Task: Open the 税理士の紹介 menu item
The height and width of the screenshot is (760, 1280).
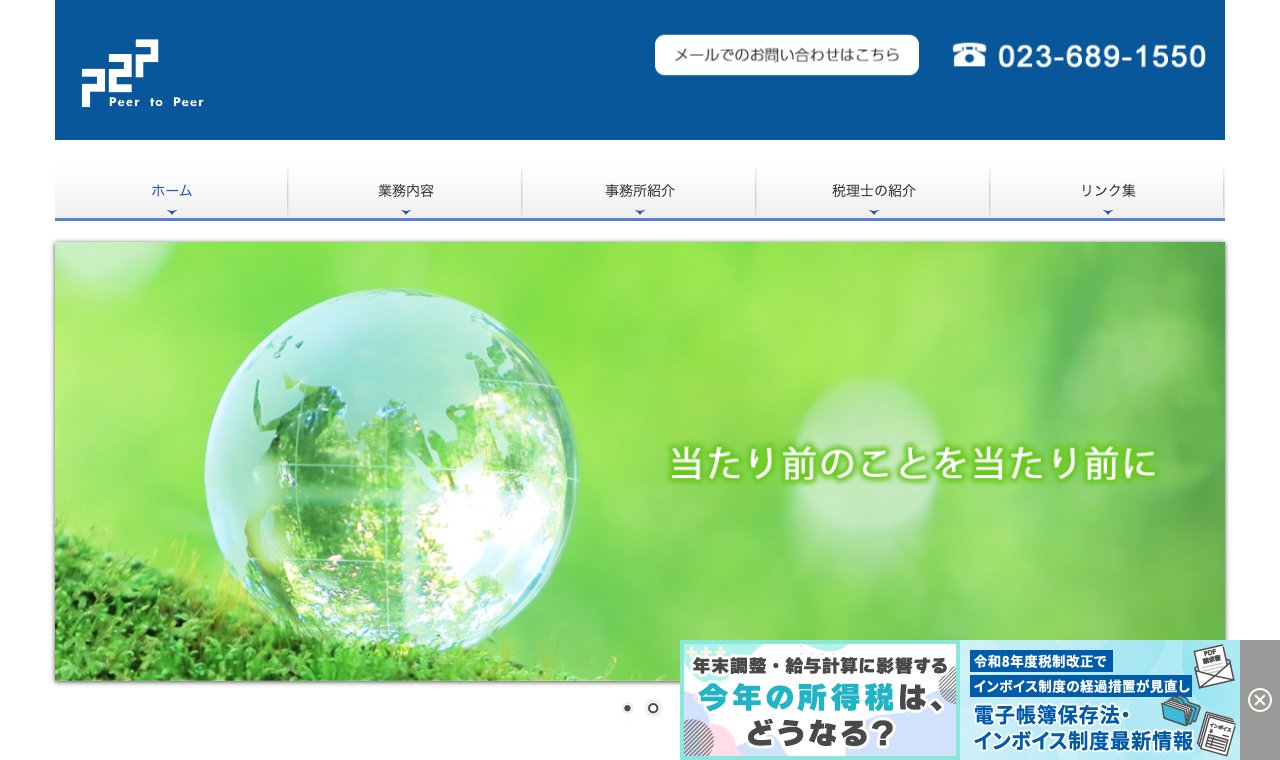Action: [873, 193]
